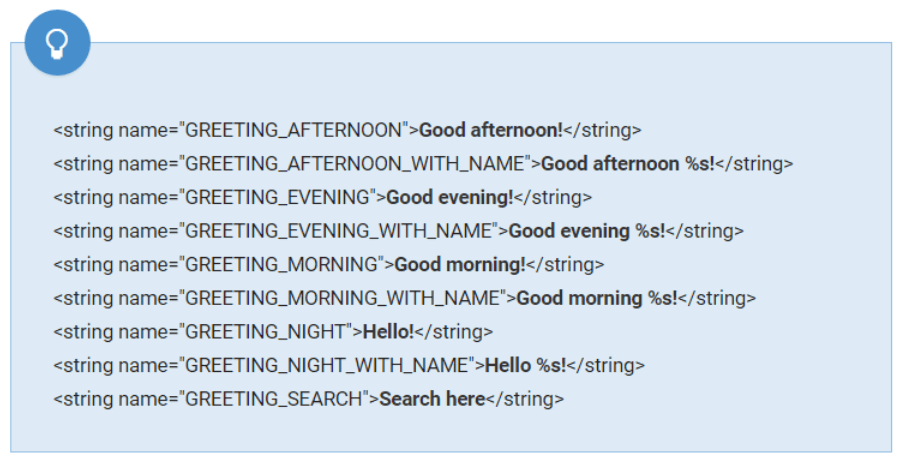Click the bold text "Hello!"
Screen dimensions: 899x465
[x=388, y=332]
